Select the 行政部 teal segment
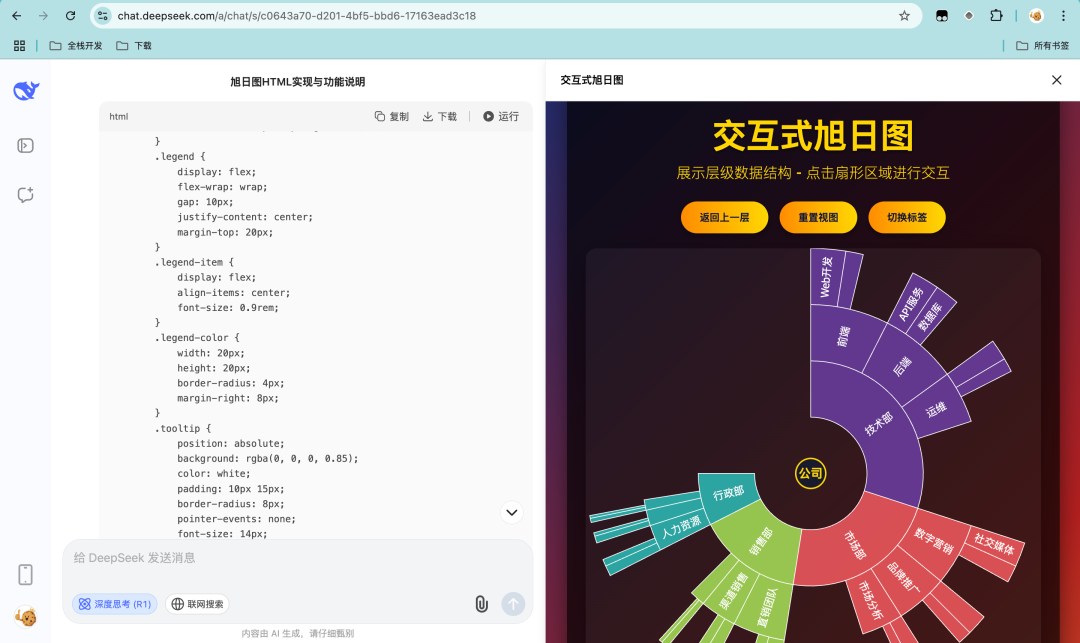Screen dimensions: 1080x643 [x=728, y=494]
